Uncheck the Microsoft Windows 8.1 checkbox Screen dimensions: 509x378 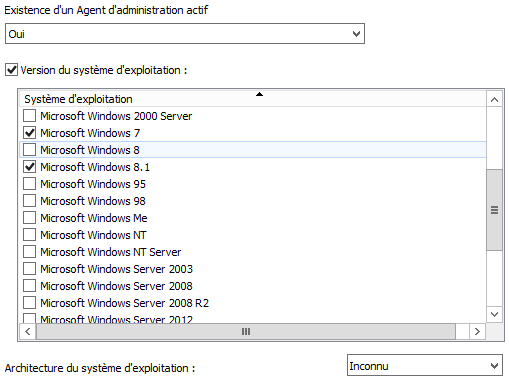tap(29, 167)
